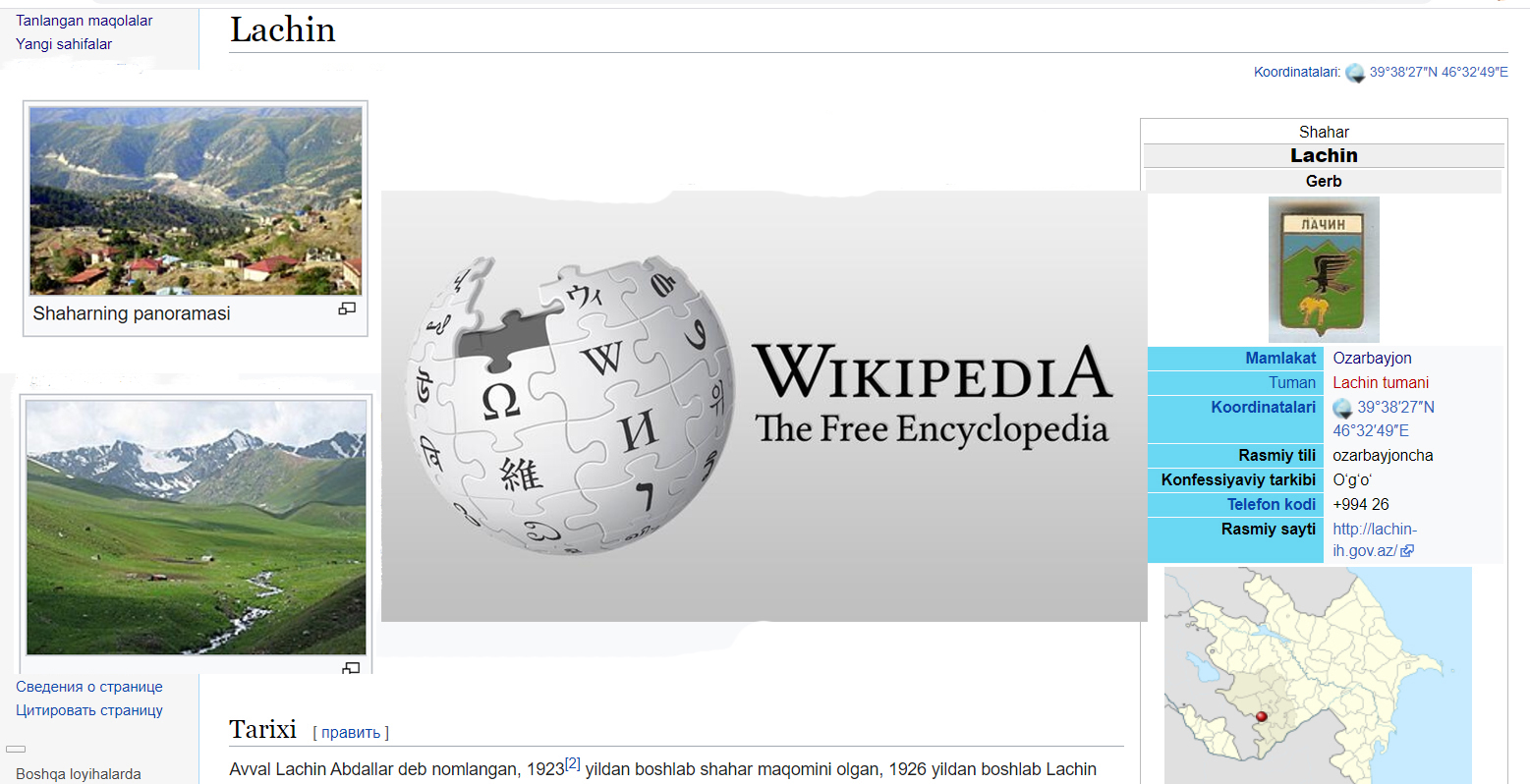
Task: Click the править edit link beside Tarixi
Action: 351,732
